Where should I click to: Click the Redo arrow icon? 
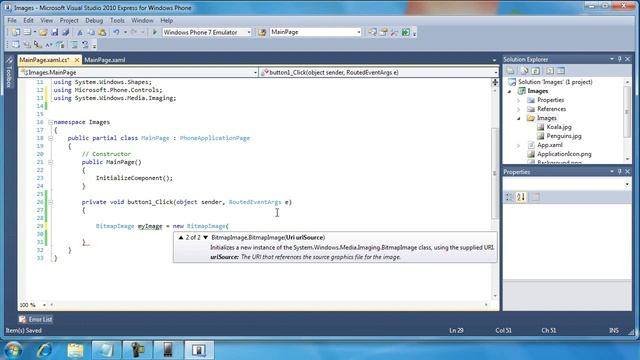pos(133,32)
